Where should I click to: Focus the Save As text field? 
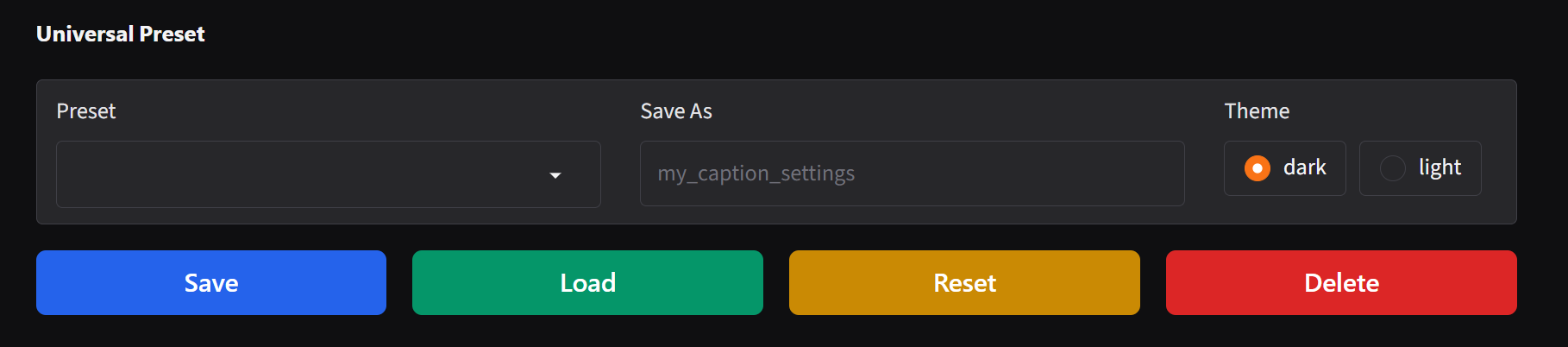912,173
